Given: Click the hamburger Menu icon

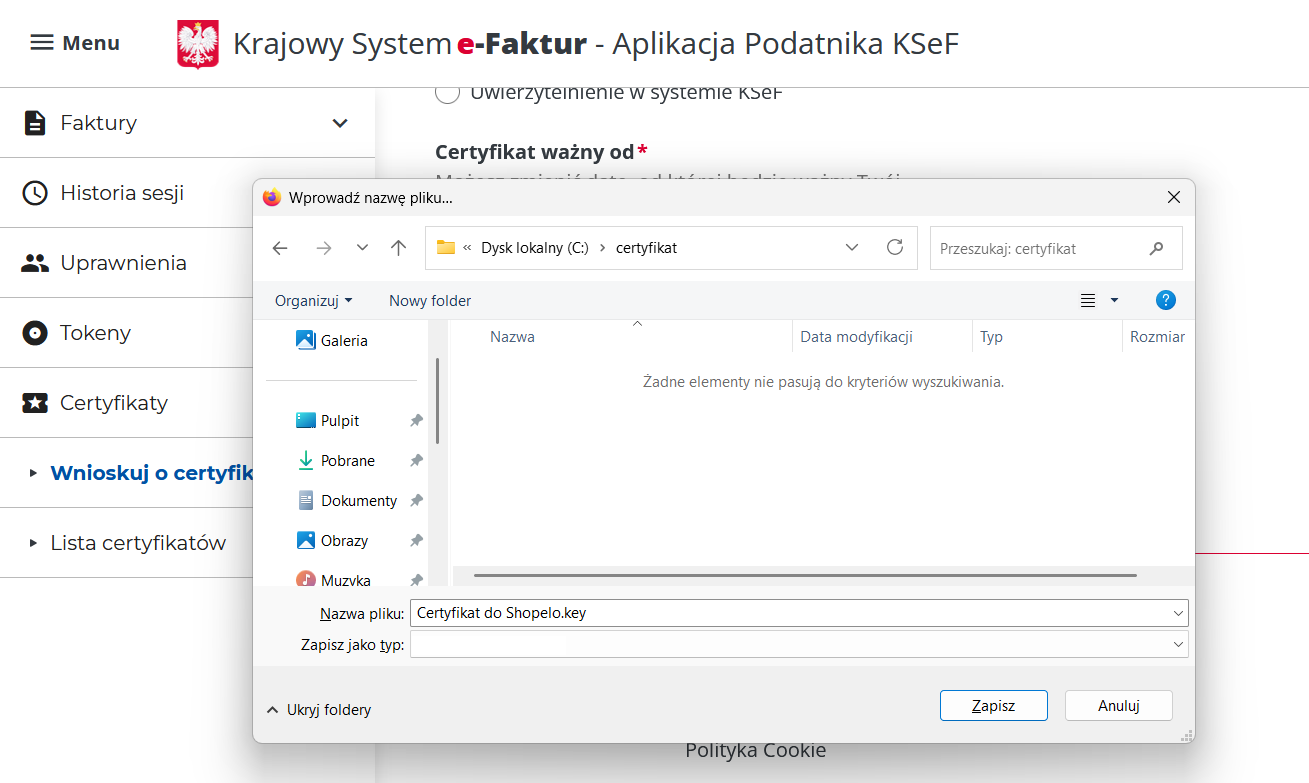Looking at the screenshot, I should pyautogui.click(x=41, y=43).
